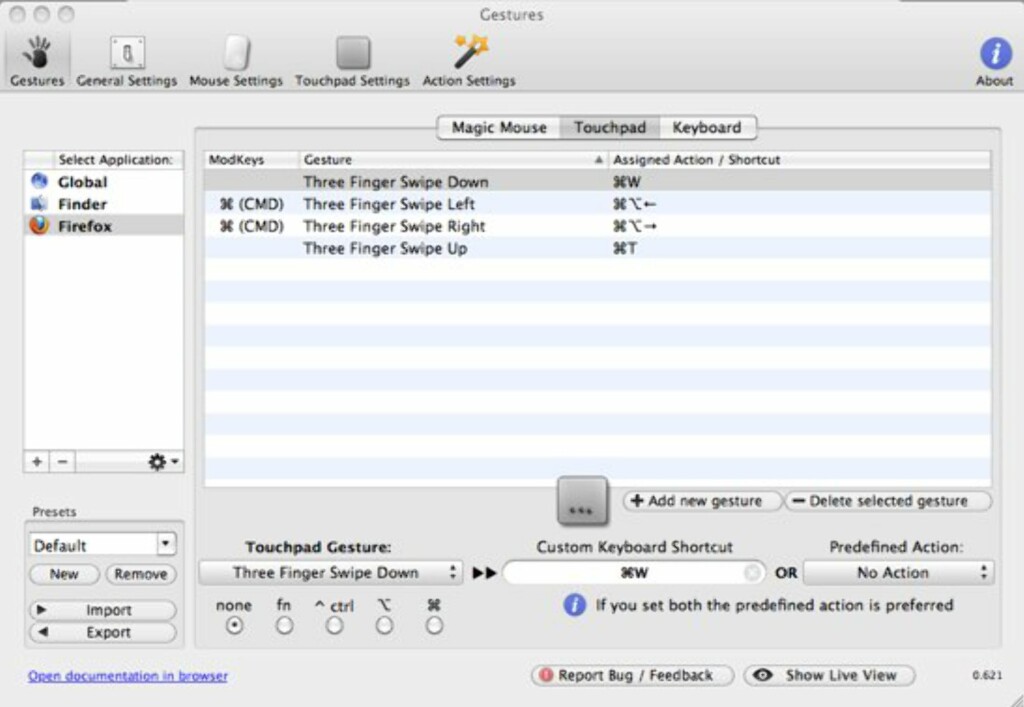The image size is (1024, 707).
Task: Open documentation in browser link
Action: pyautogui.click(x=128, y=676)
